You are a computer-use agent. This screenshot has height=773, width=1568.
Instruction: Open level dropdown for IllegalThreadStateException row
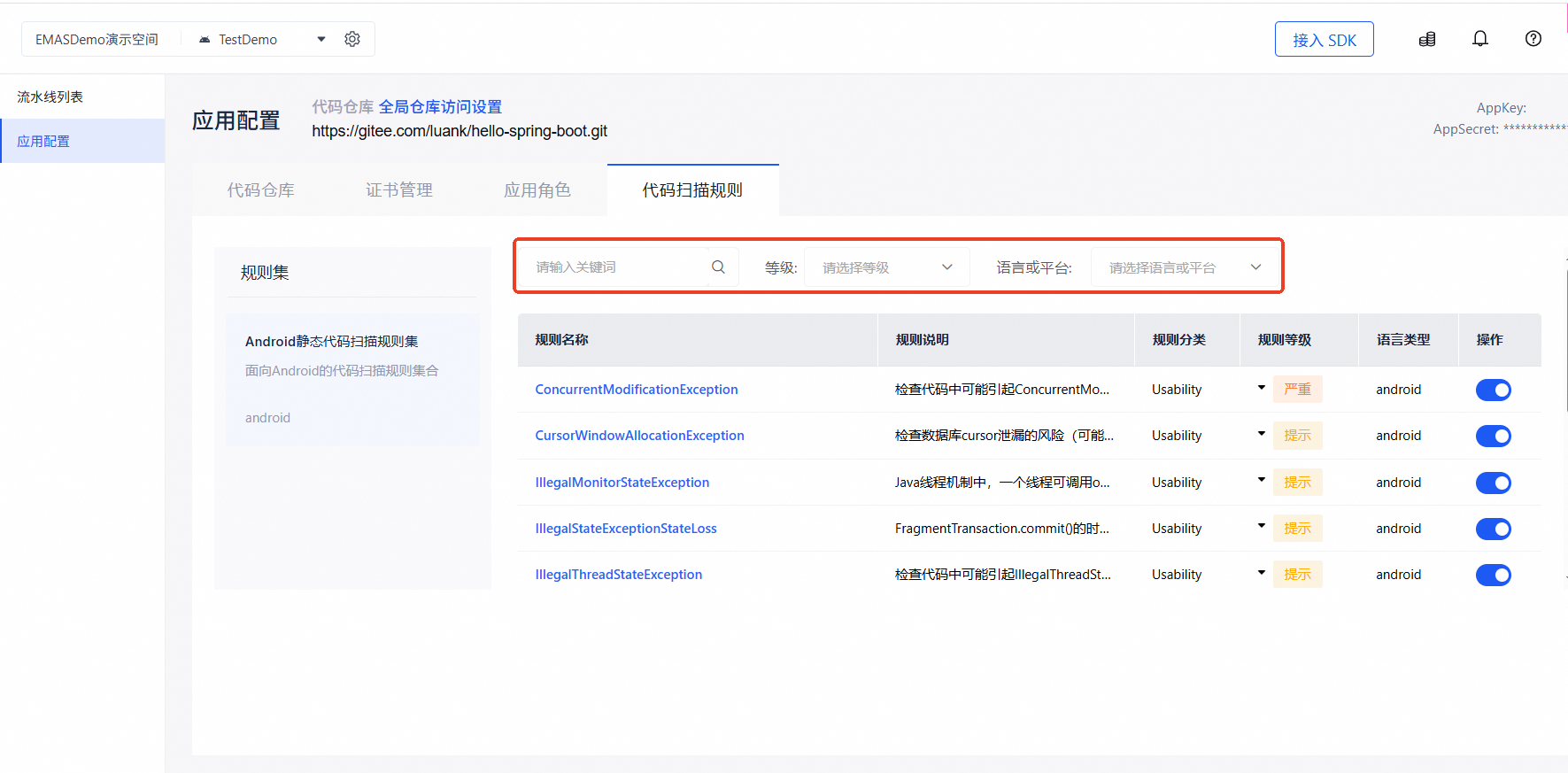tap(1262, 572)
